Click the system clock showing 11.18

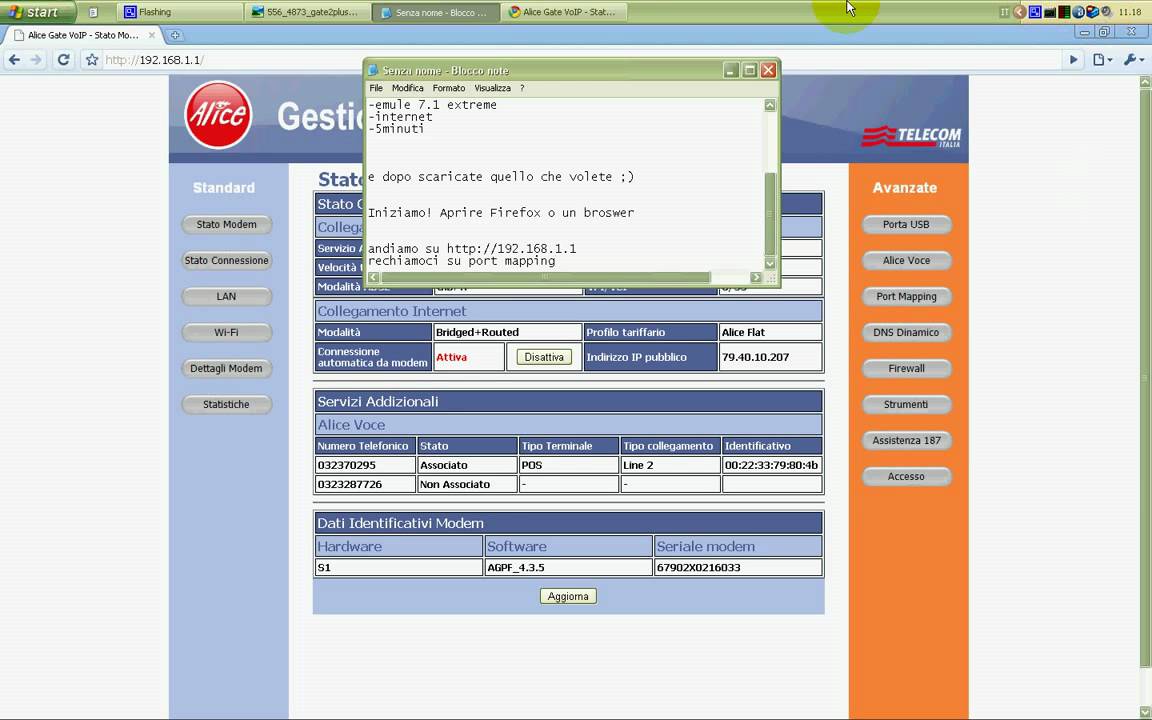pos(1130,12)
